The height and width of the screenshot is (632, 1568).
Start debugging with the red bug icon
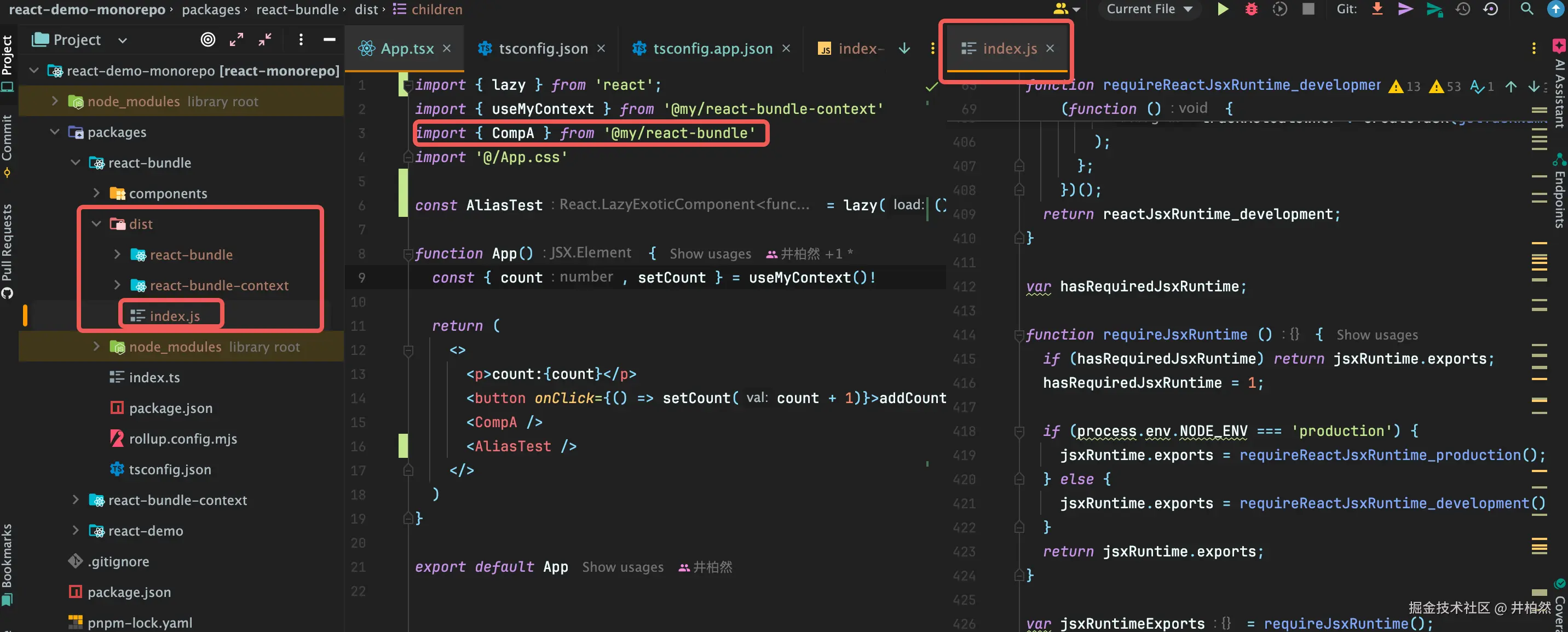tap(1251, 9)
